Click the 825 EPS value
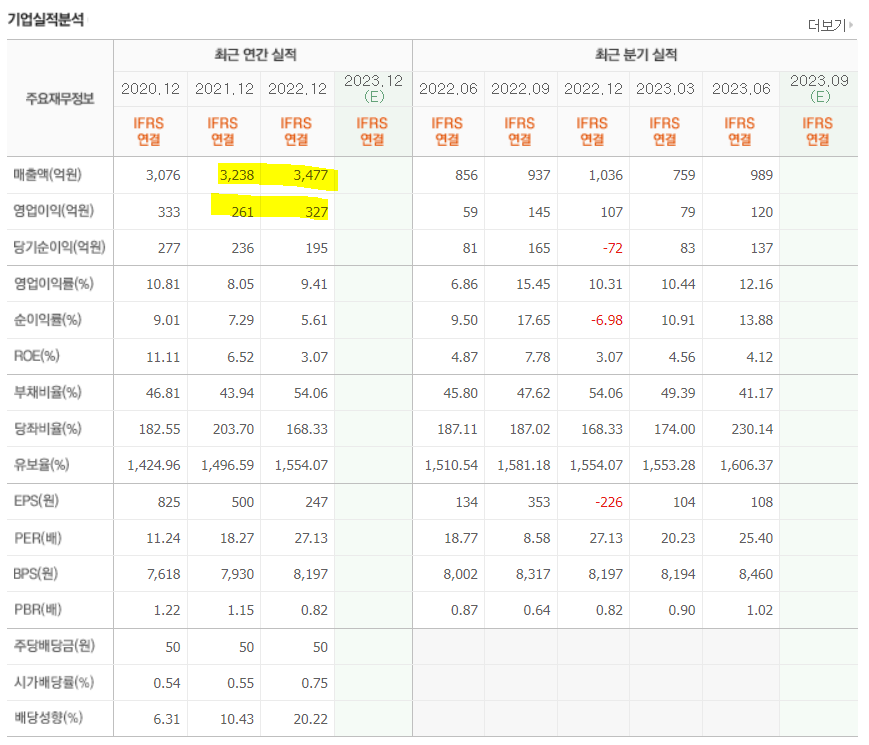This screenshot has width=869, height=745. 169,502
